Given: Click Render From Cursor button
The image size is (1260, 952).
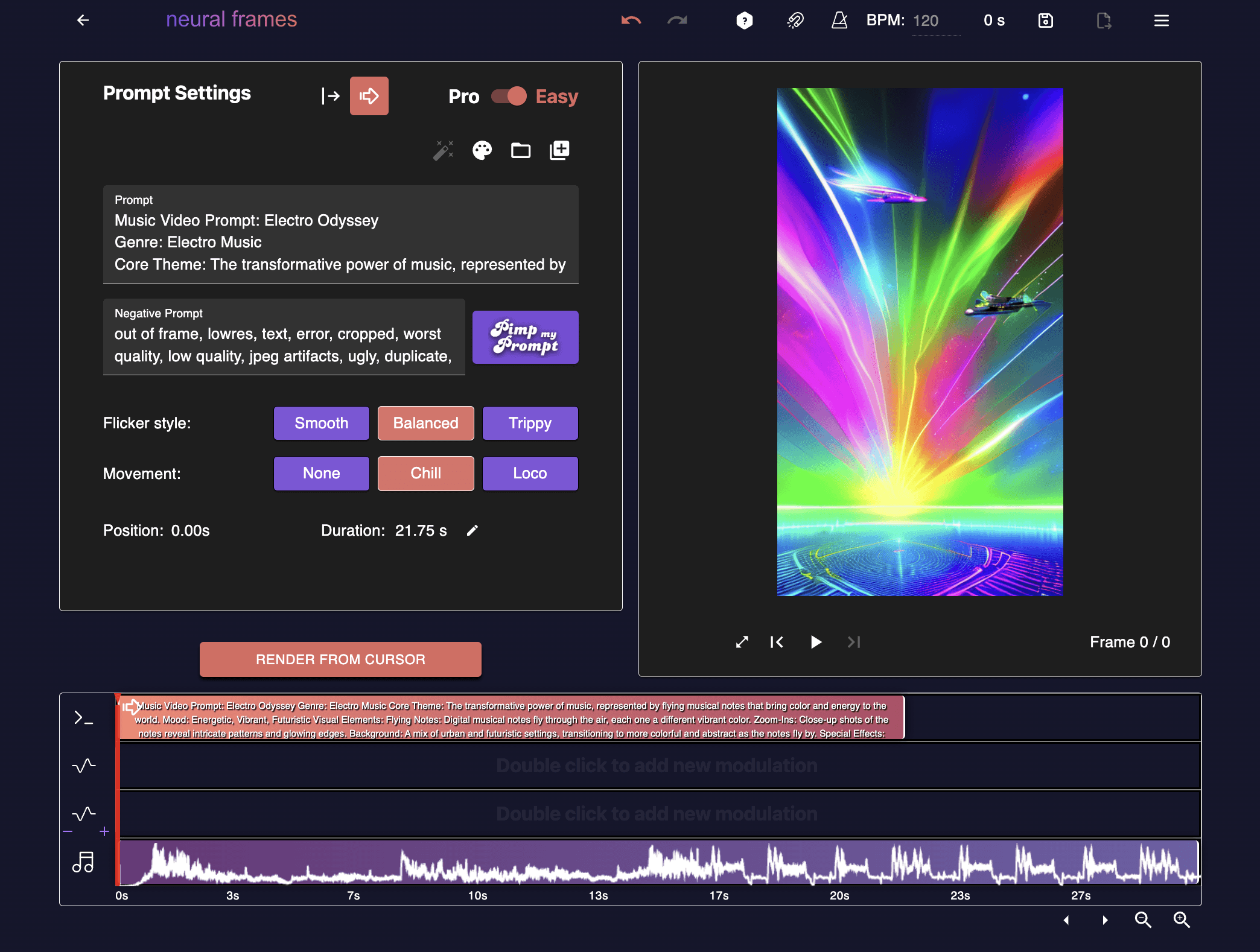Looking at the screenshot, I should pos(340,659).
